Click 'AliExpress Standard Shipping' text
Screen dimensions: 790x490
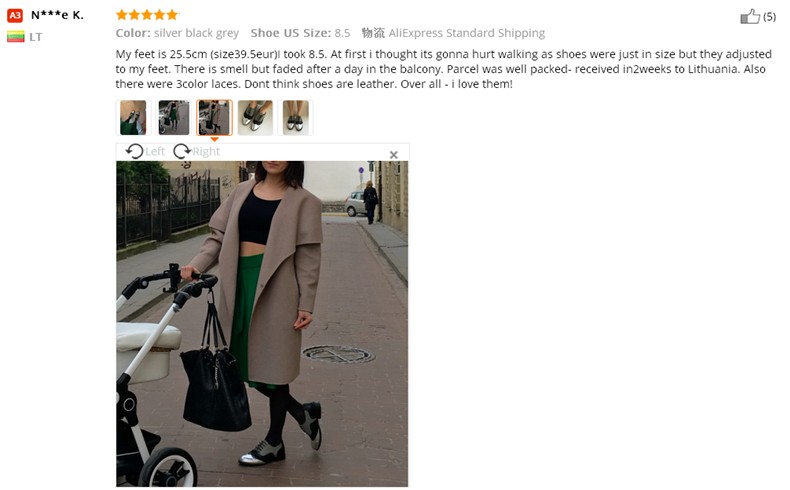tap(467, 33)
